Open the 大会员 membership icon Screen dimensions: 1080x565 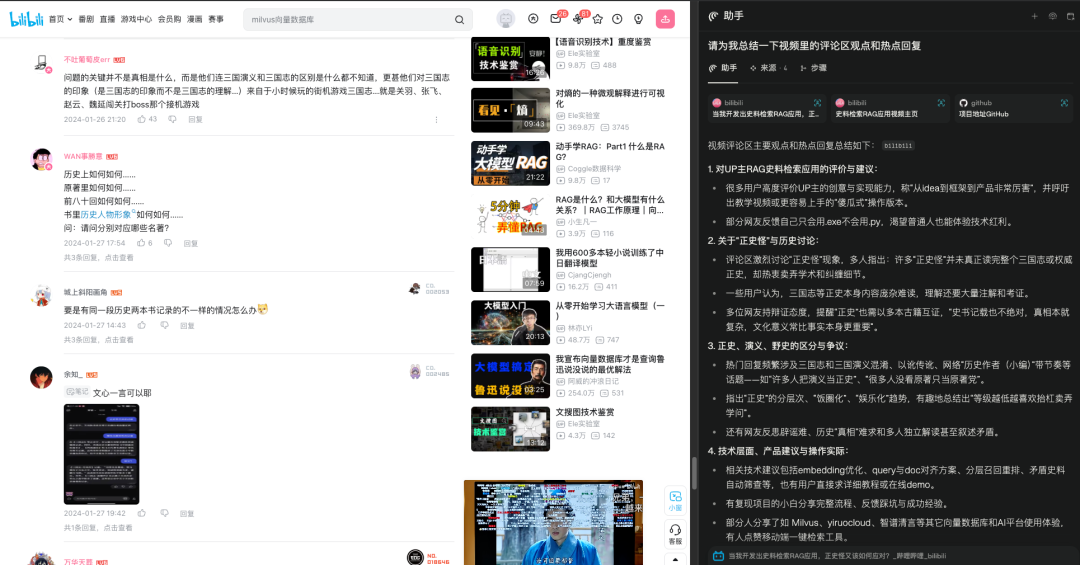click(x=533, y=19)
